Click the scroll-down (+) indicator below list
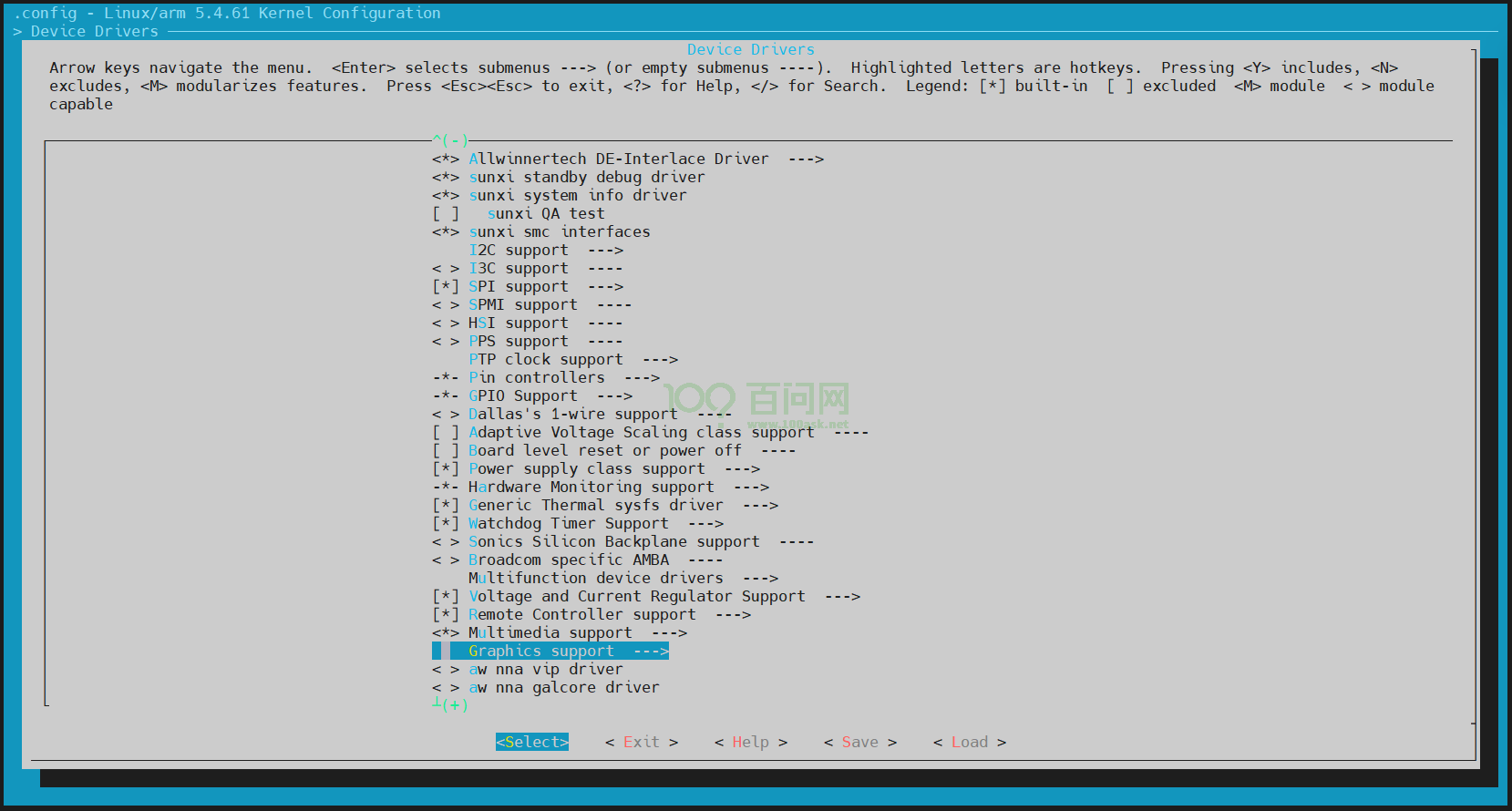The height and width of the screenshot is (811, 1512). tap(450, 705)
